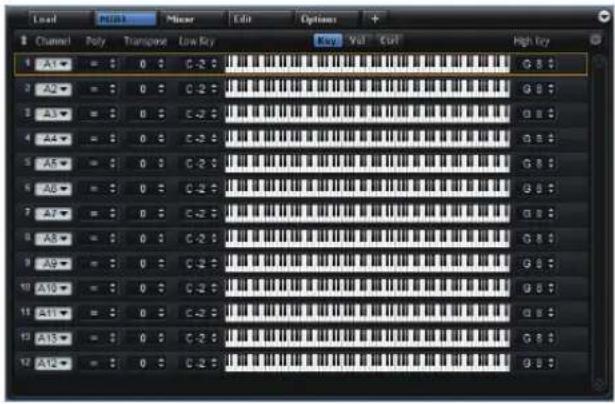The height and width of the screenshot is (404, 615).
Task: Click the key range keyboard of part 1
Action: 368,64
